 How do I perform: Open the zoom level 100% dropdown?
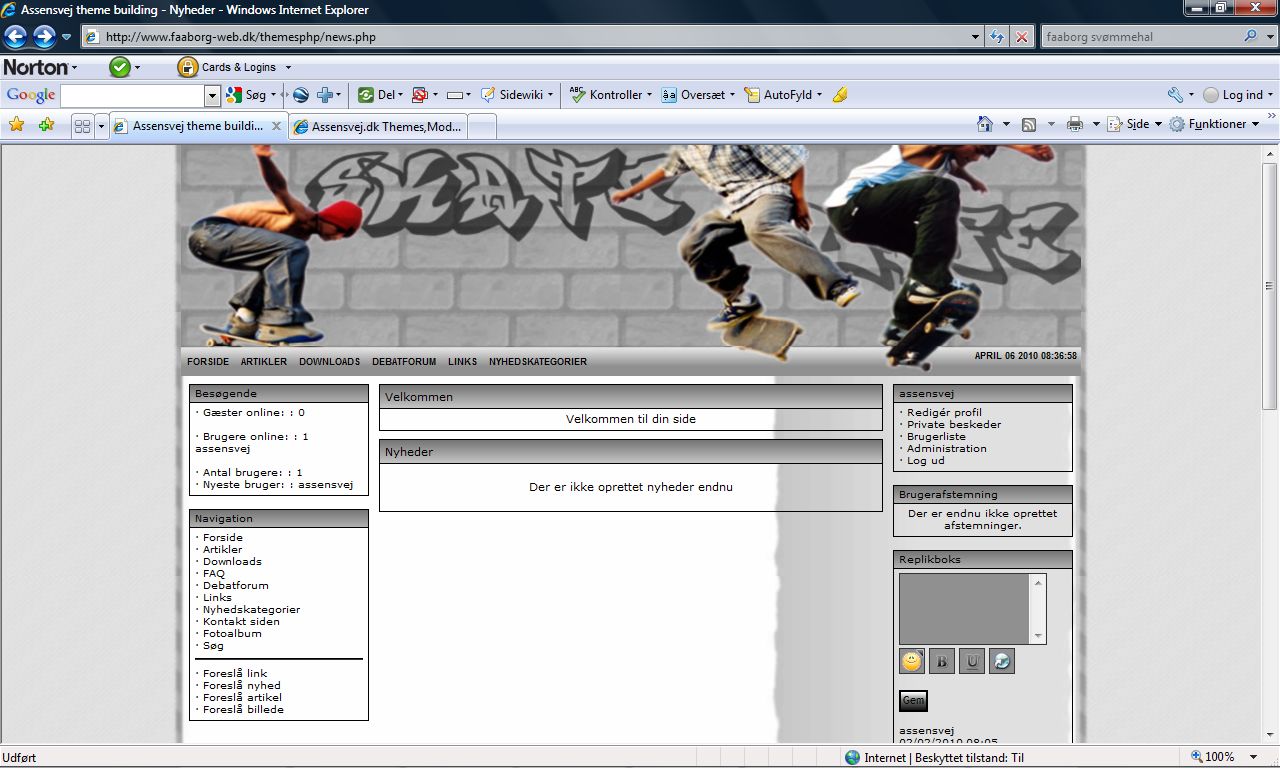click(x=1255, y=757)
